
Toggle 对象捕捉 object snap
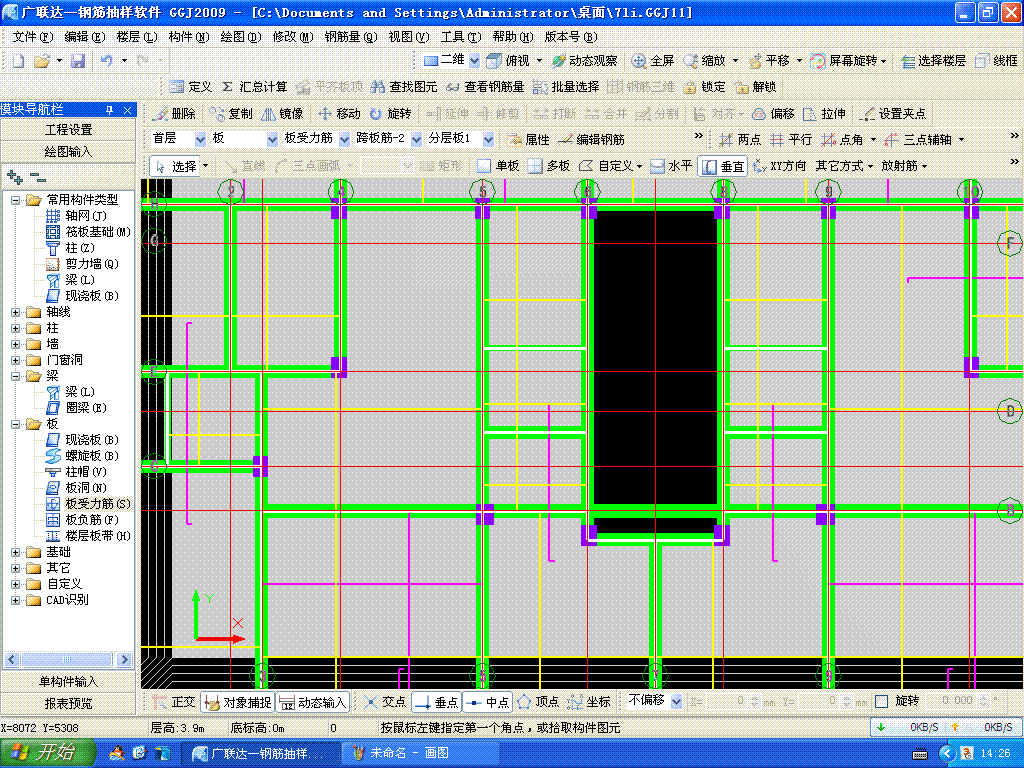[237, 702]
